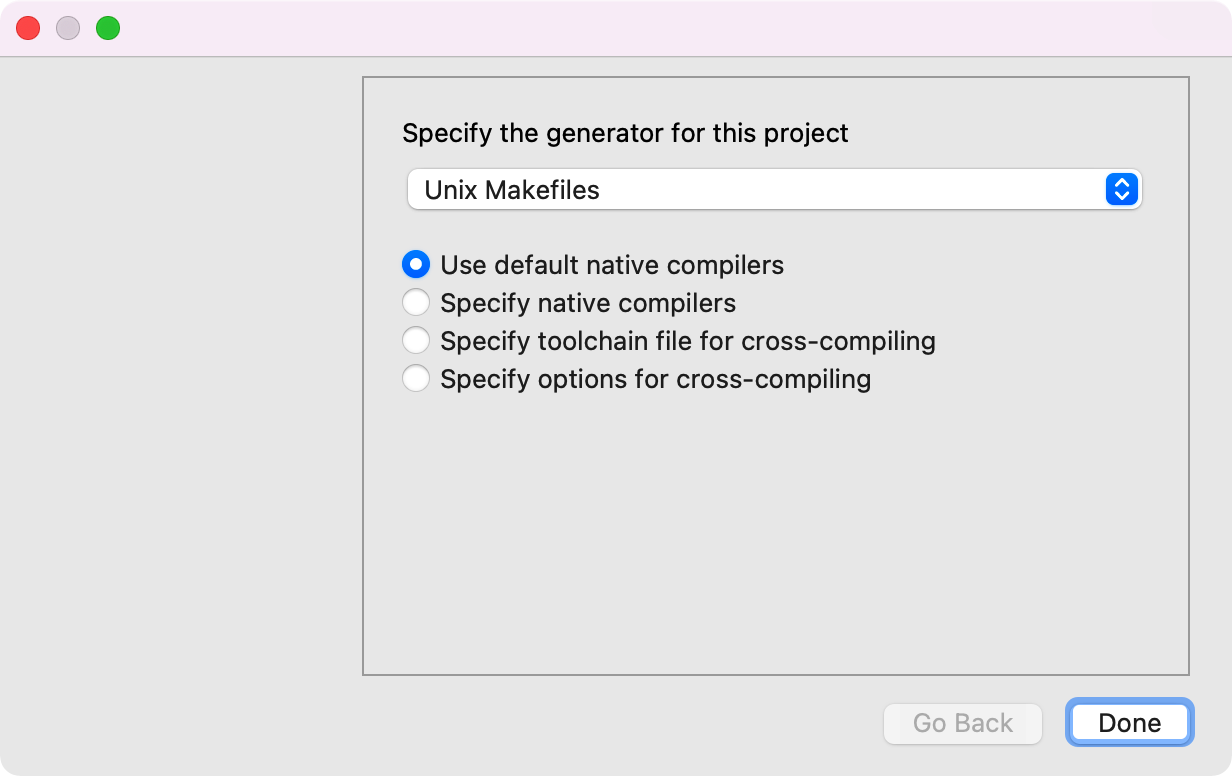Click the blank gray area left of panel
1232x776 pixels.
pos(180,400)
